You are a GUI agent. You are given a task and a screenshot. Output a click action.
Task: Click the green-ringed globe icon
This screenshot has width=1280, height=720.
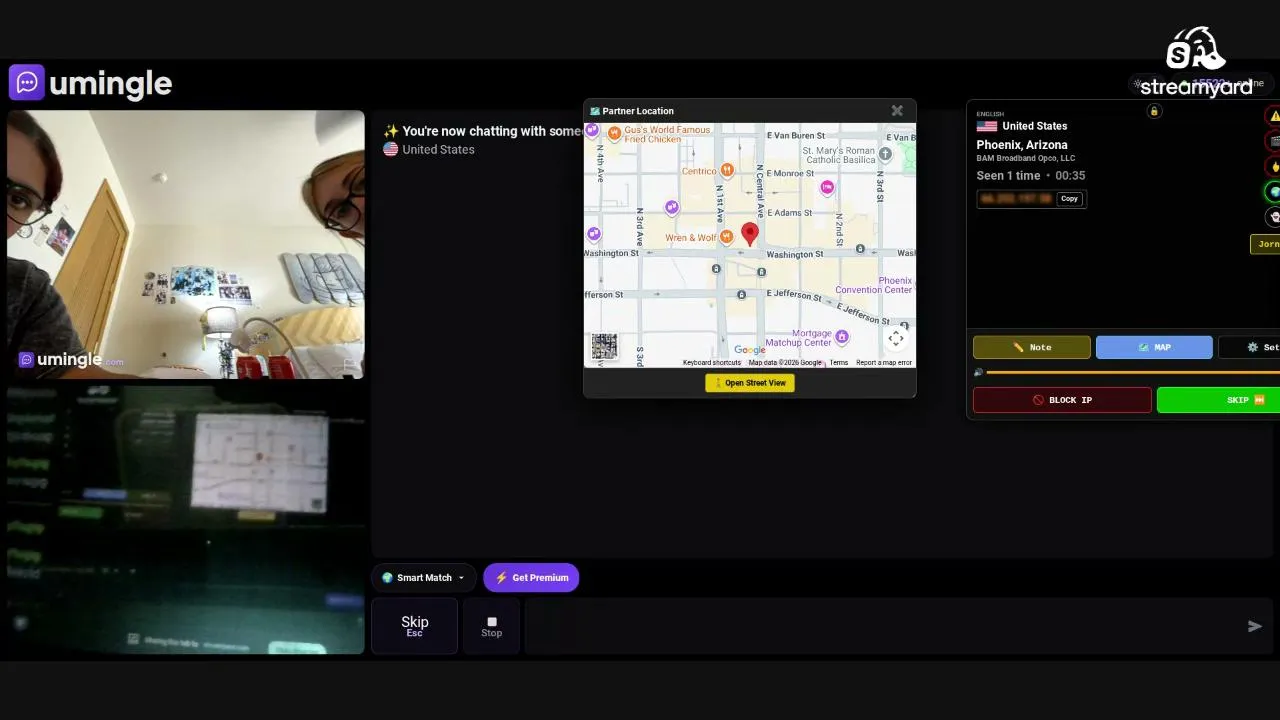[1274, 192]
